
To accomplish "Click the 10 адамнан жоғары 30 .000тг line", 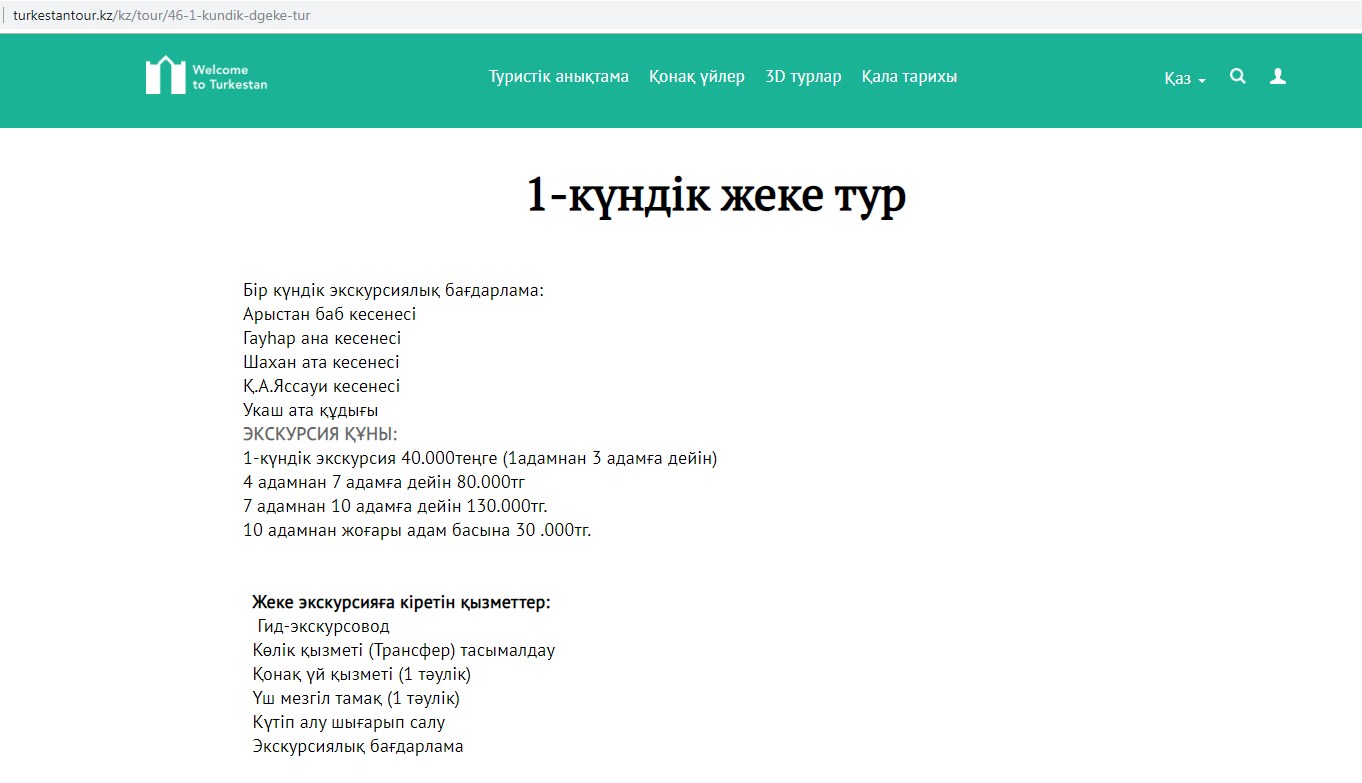I will pyautogui.click(x=417, y=530).
